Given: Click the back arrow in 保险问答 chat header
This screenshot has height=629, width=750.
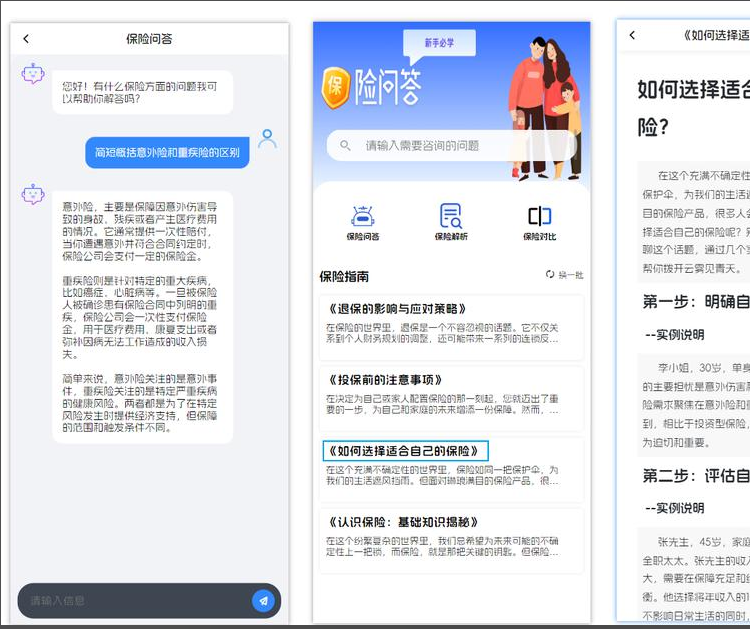Looking at the screenshot, I should (x=26, y=39).
